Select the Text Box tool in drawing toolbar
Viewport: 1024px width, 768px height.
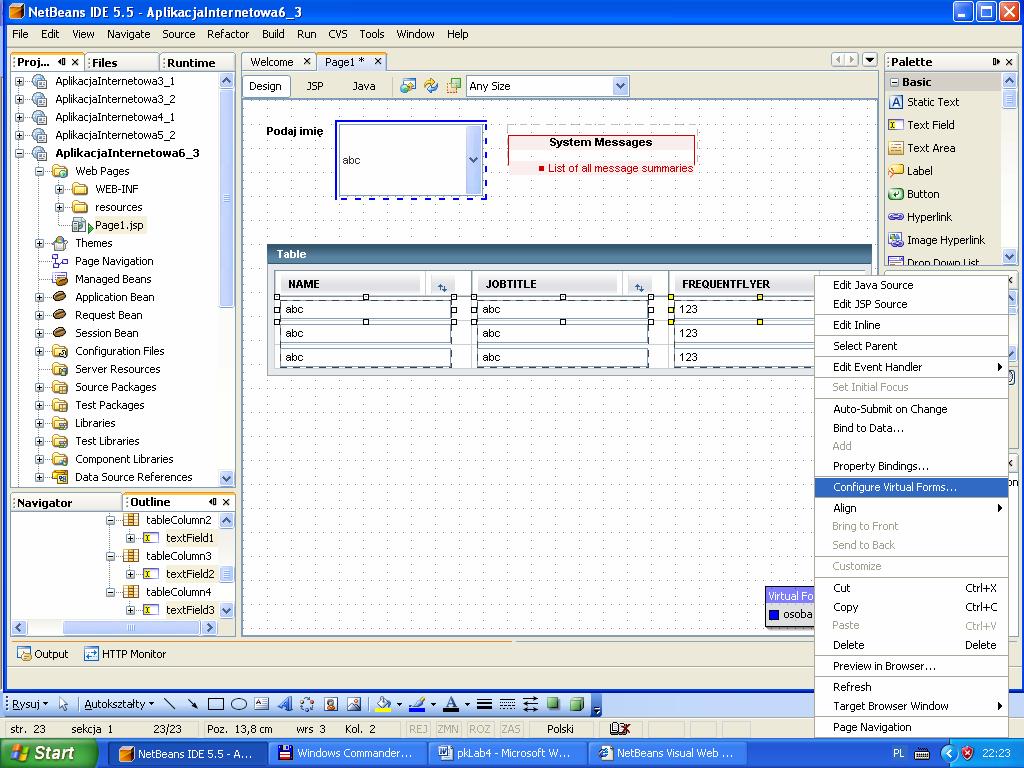tap(262, 704)
